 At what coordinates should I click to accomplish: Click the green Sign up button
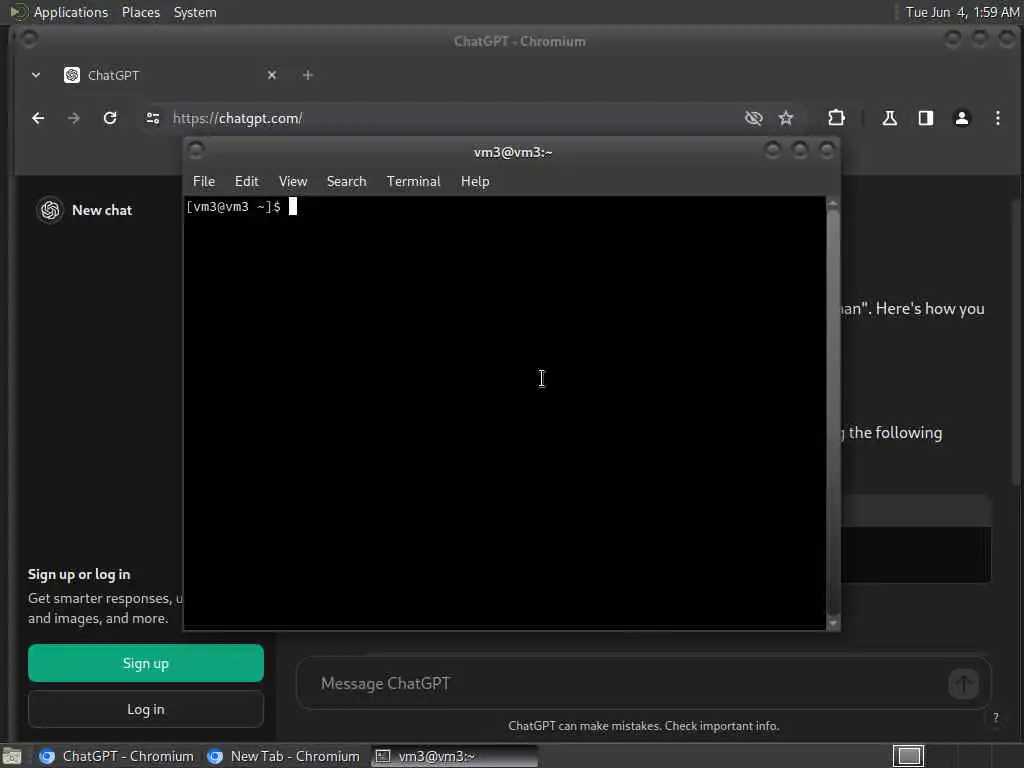tap(146, 663)
